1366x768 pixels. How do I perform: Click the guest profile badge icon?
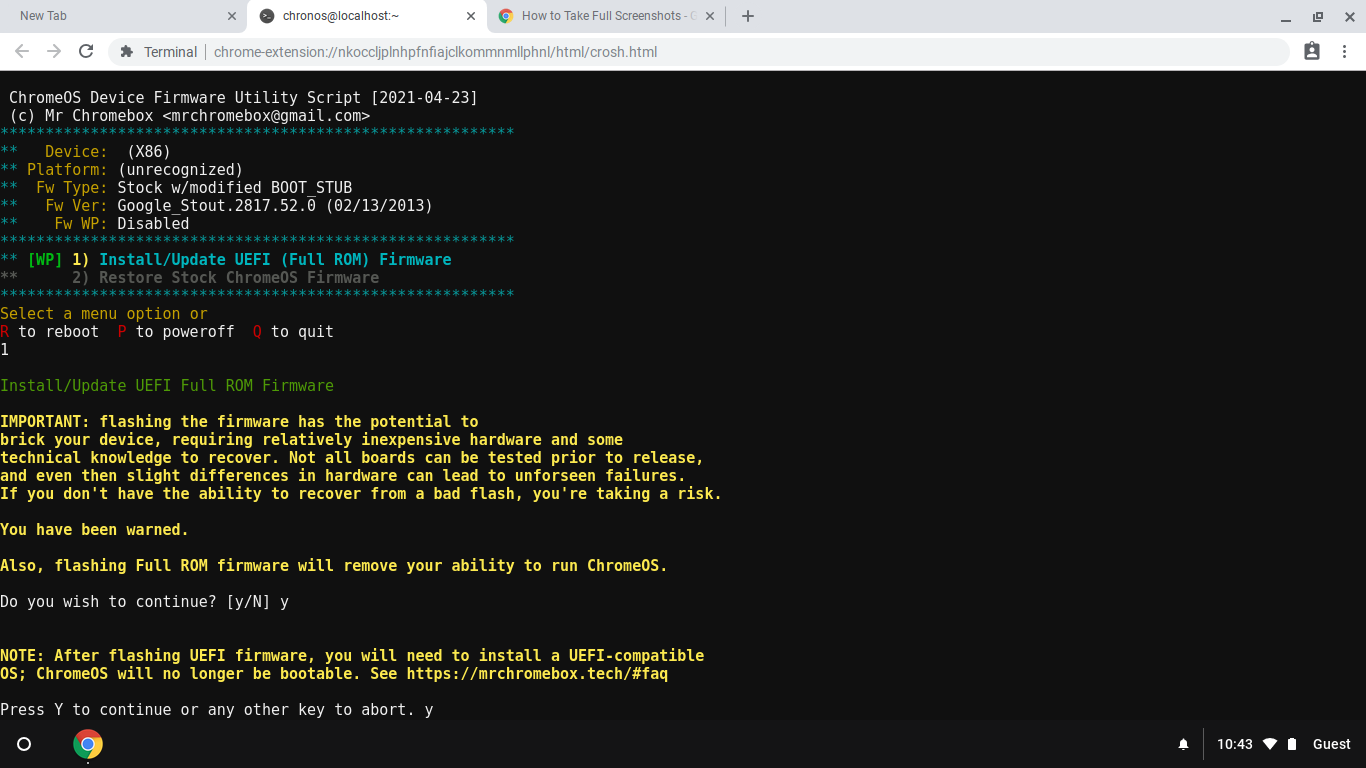[x=1311, y=51]
